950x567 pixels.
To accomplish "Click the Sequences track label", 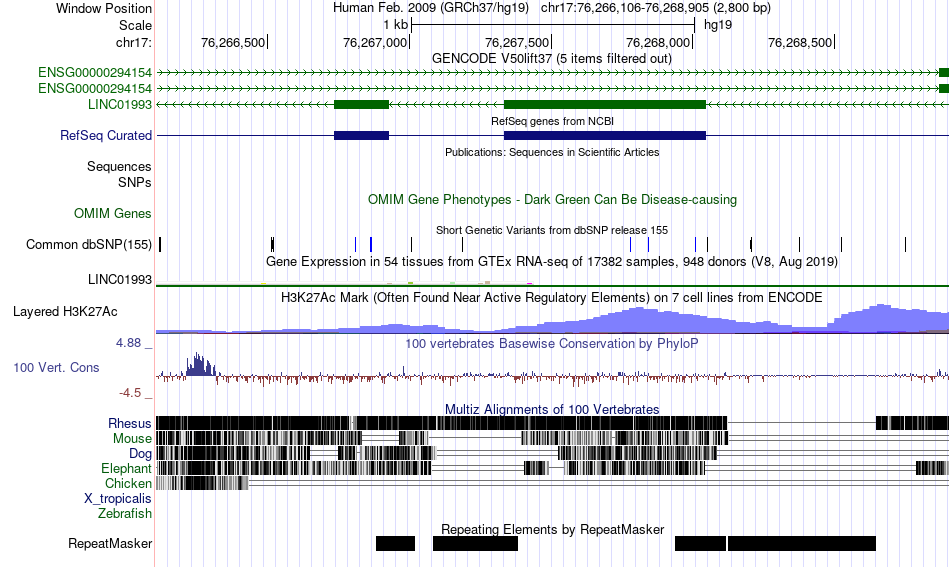I will click(119, 167).
